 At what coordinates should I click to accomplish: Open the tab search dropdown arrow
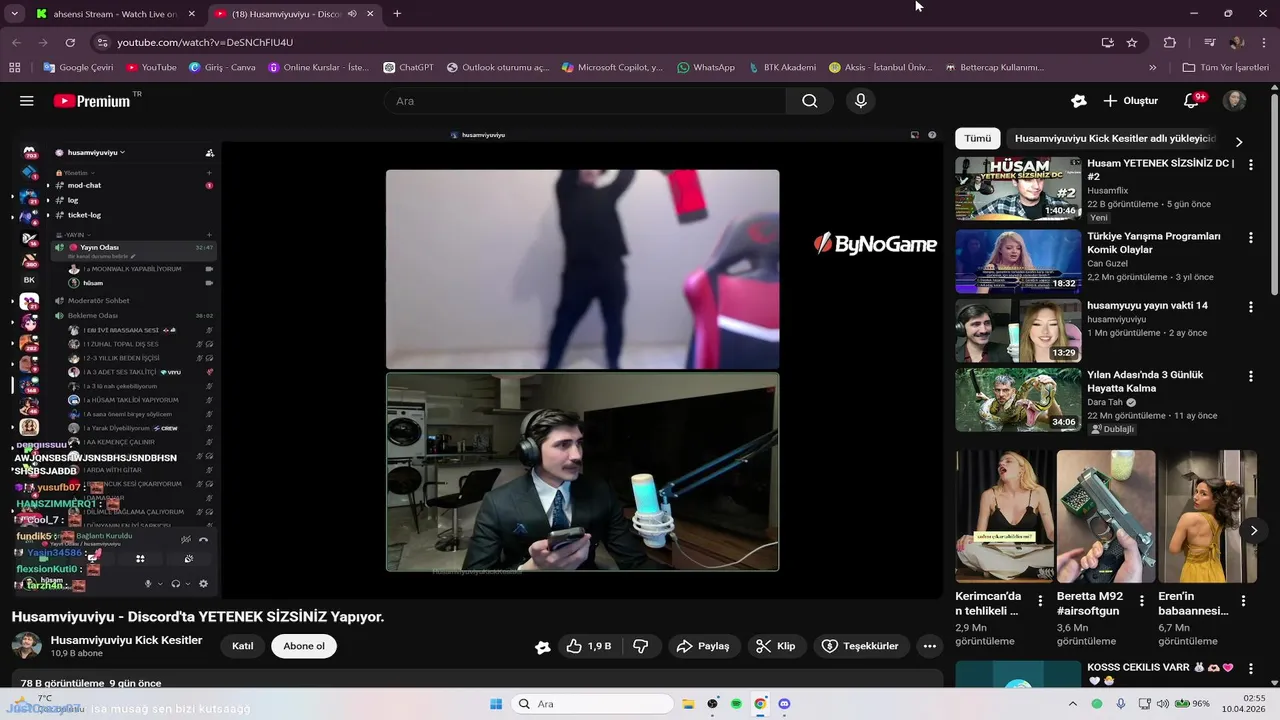click(x=14, y=14)
